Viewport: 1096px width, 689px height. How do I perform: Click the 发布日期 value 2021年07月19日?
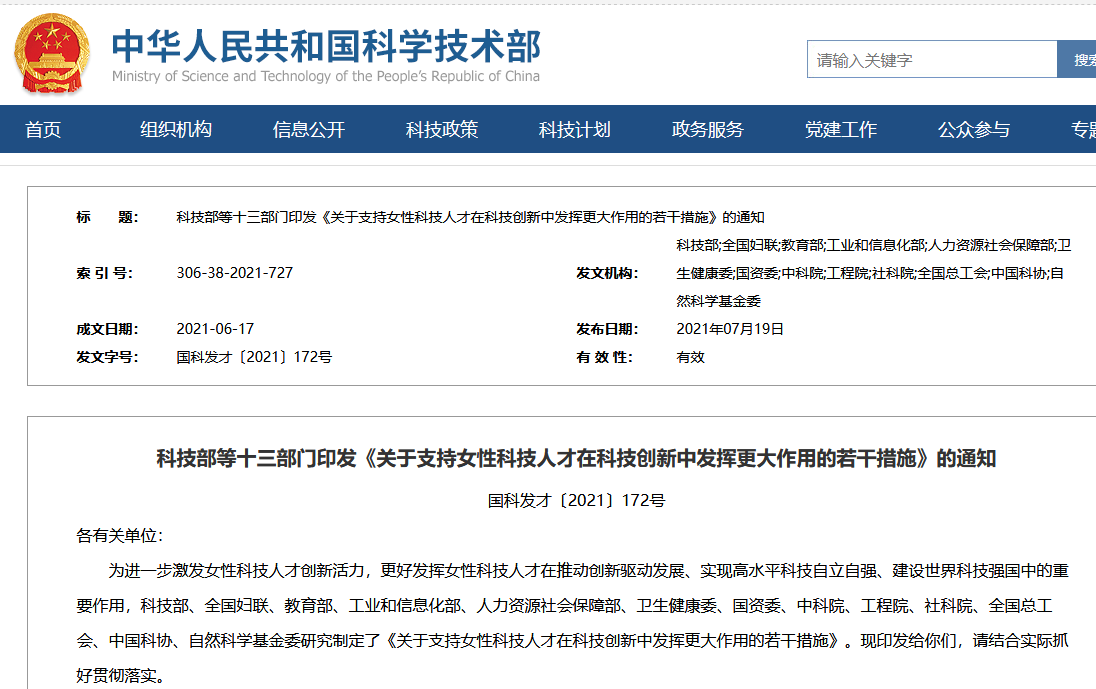(x=730, y=329)
